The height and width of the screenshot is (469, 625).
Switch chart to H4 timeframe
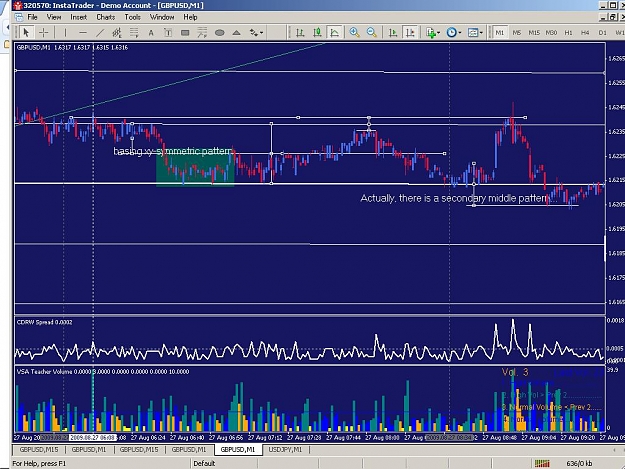[x=585, y=33]
